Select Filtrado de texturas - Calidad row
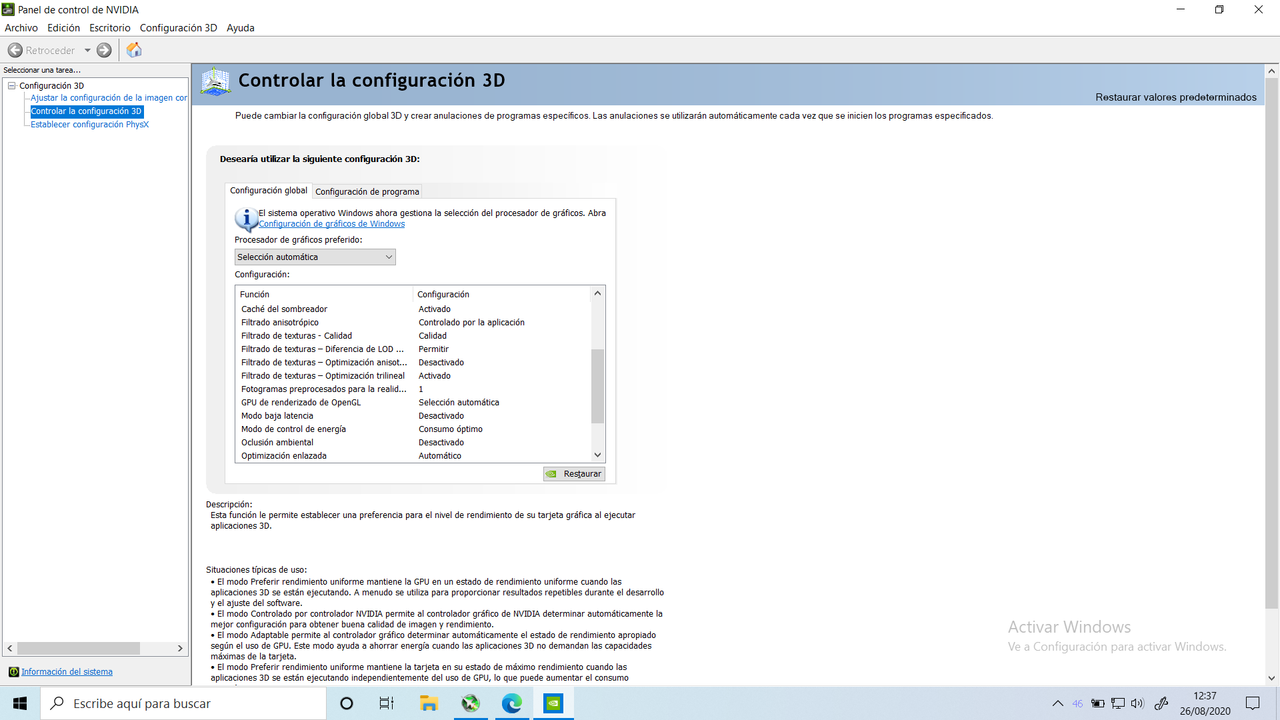Screen dimensions: 1280x720 414,336
